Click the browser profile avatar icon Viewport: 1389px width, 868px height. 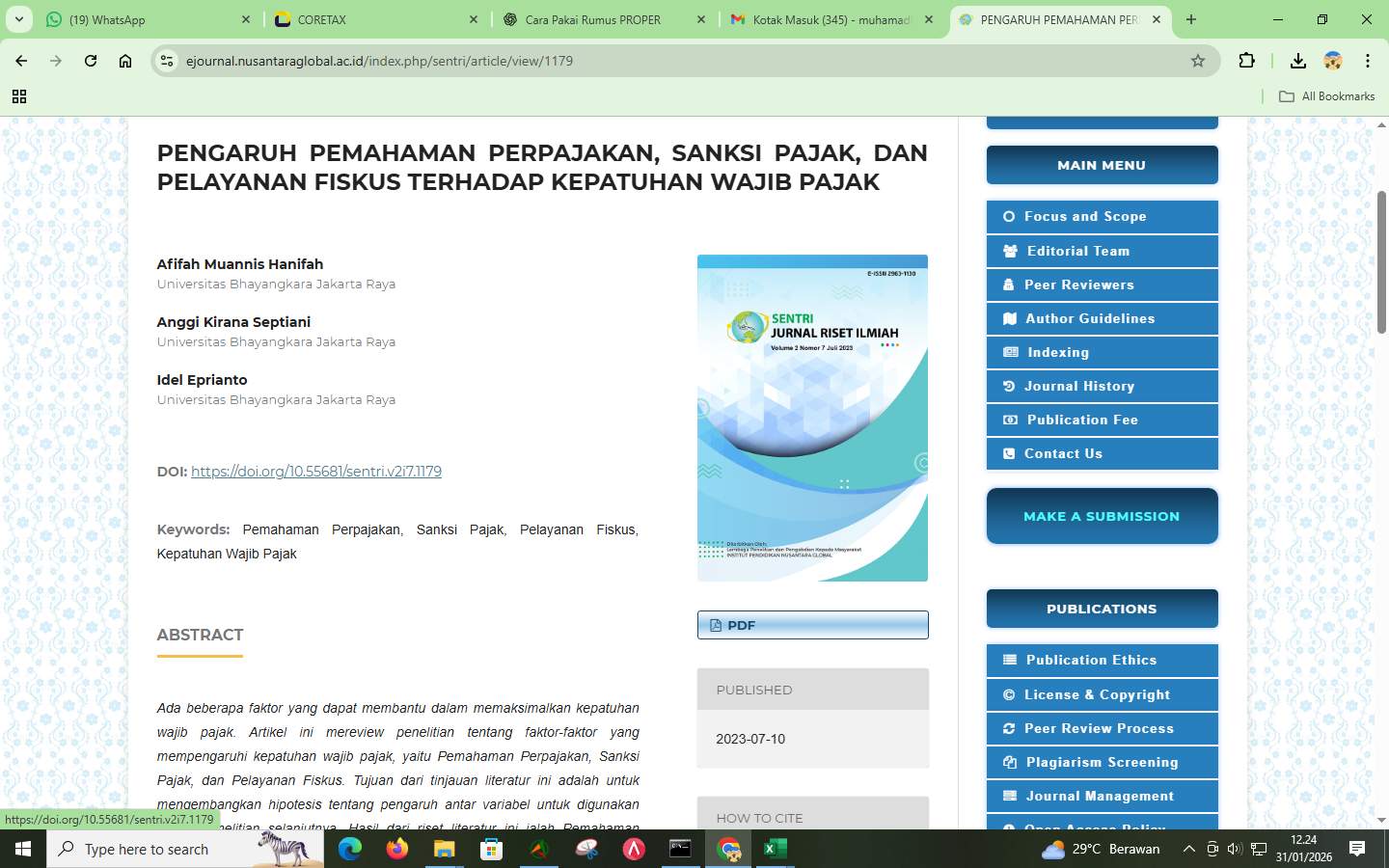(x=1333, y=60)
